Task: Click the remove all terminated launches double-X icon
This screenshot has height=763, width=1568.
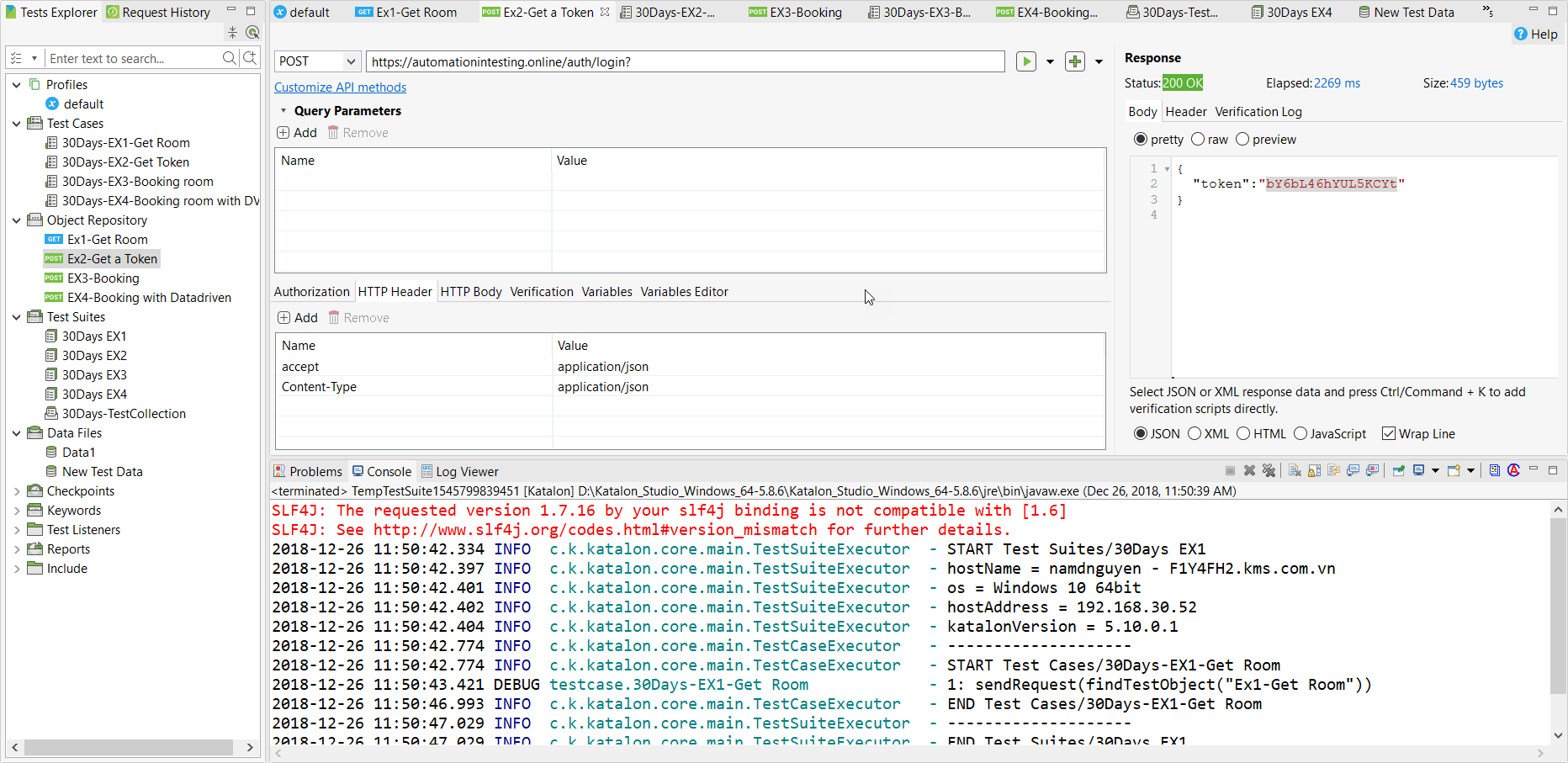Action: [1269, 471]
